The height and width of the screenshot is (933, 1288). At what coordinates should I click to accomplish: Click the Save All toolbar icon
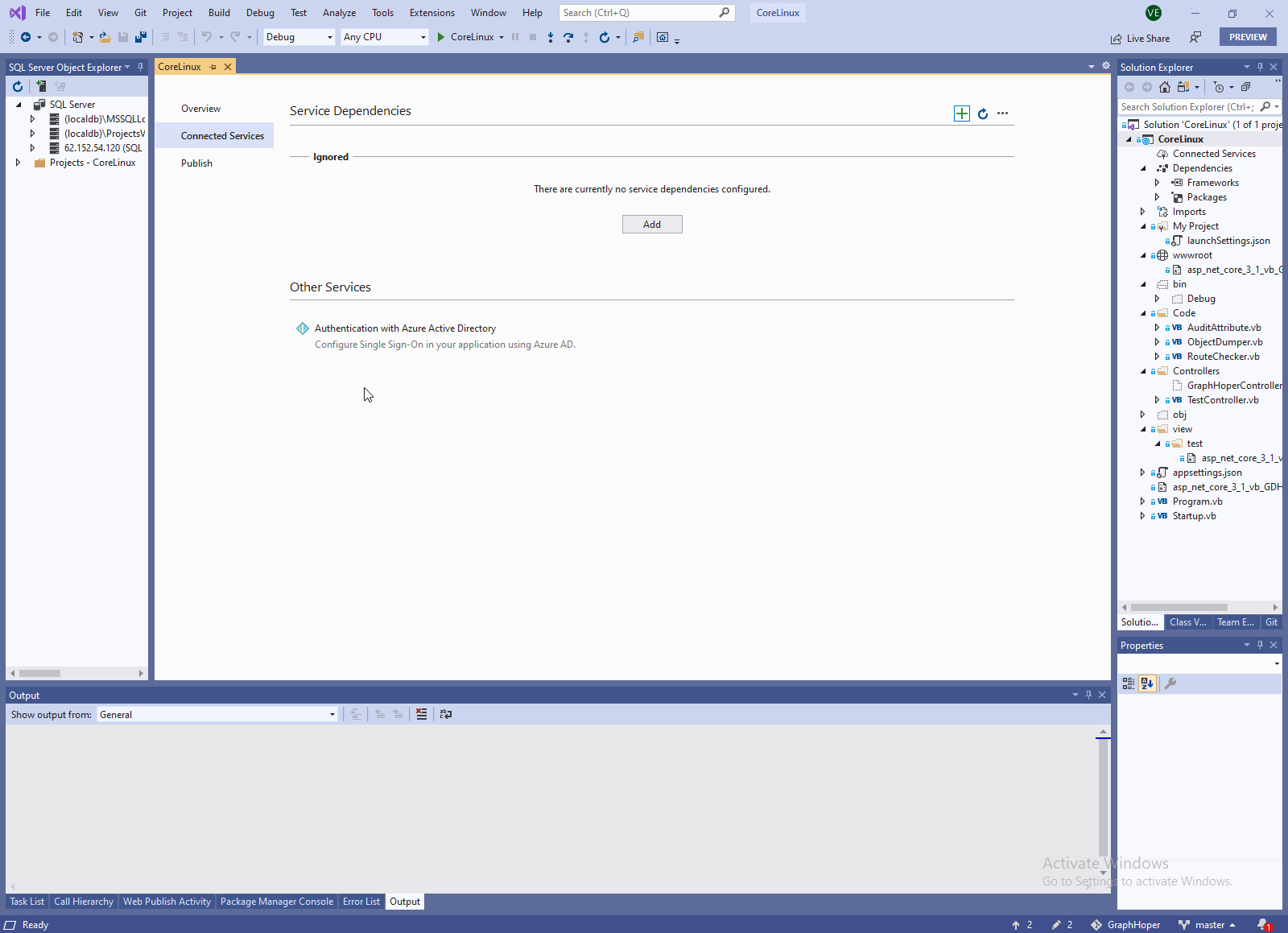pos(141,37)
